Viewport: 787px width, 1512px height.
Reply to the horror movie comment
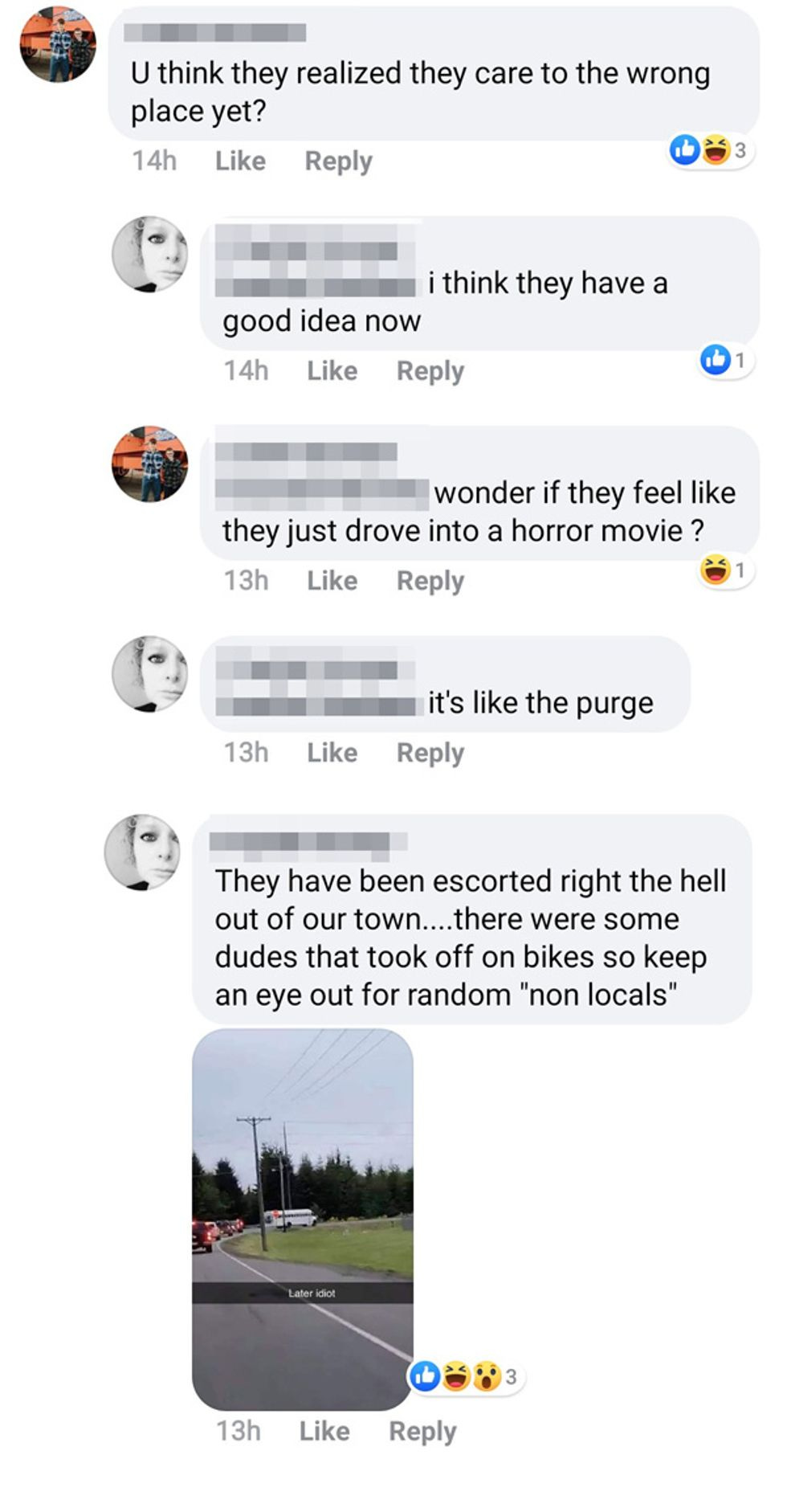tap(430, 581)
